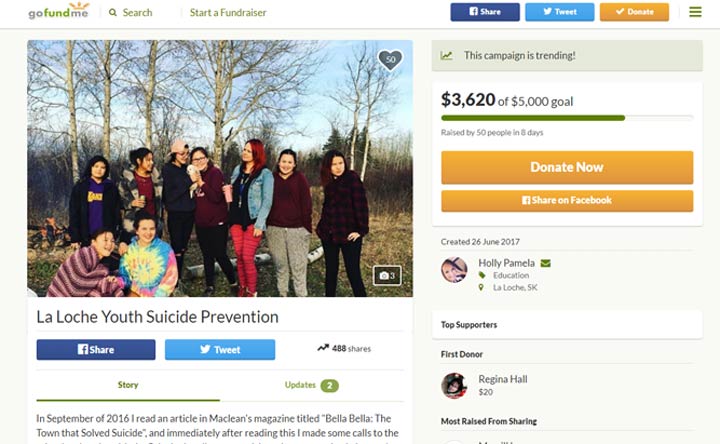Select the Story tab

(128, 385)
